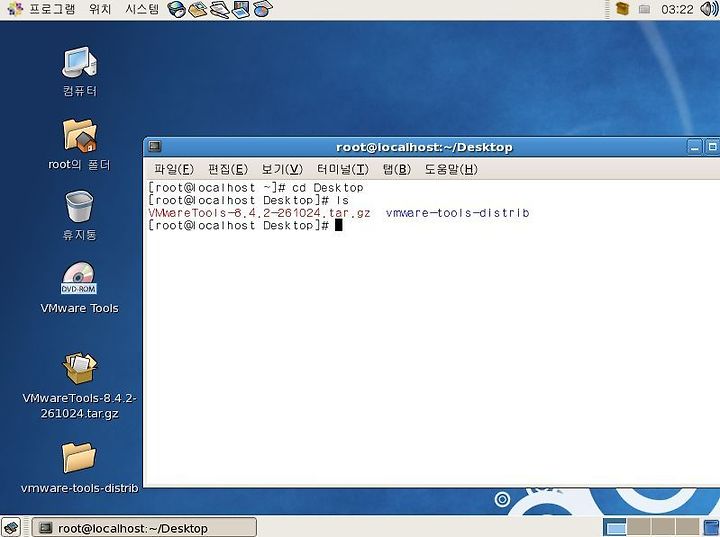Click the terminal cursor at the prompt
The width and height of the screenshot is (720, 537).
coord(338,225)
